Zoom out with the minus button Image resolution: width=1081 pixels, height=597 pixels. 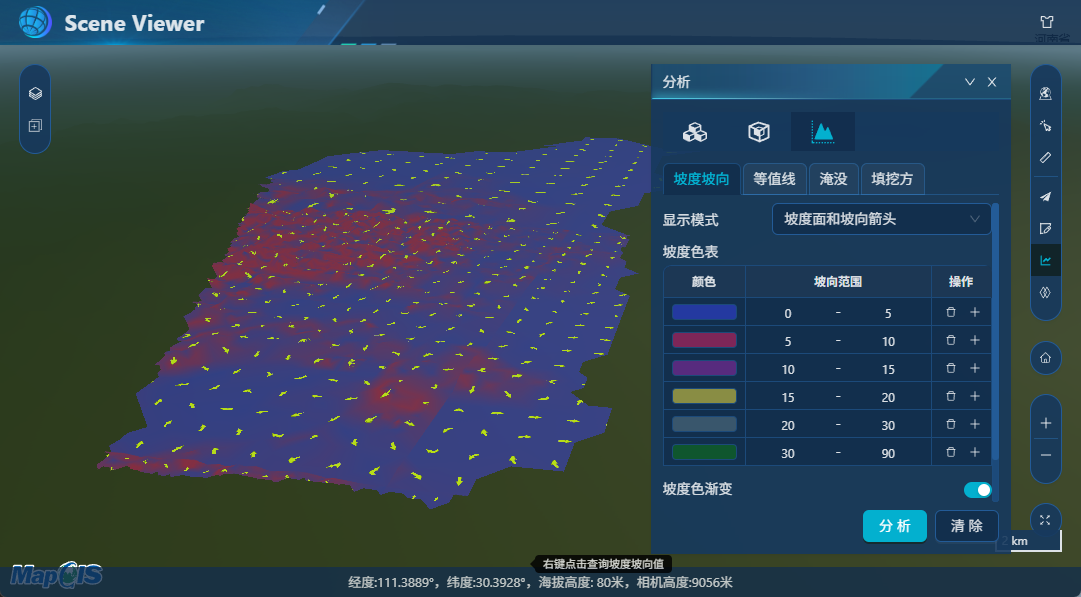click(1045, 454)
